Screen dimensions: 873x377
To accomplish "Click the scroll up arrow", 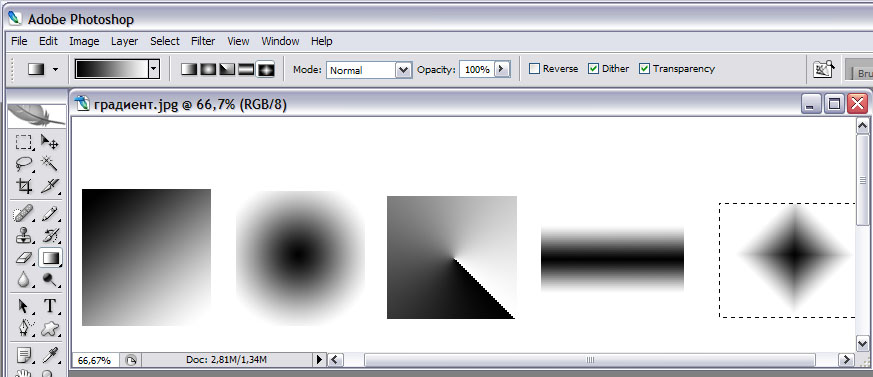I will 862,126.
